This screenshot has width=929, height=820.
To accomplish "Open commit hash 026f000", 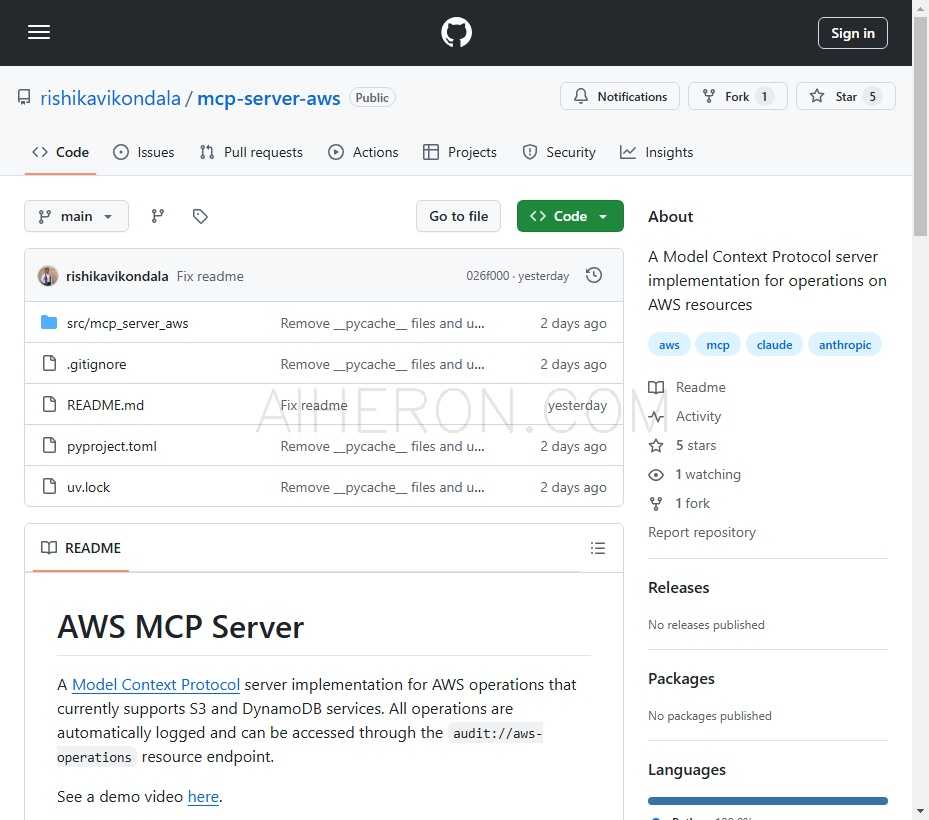I will click(x=488, y=276).
